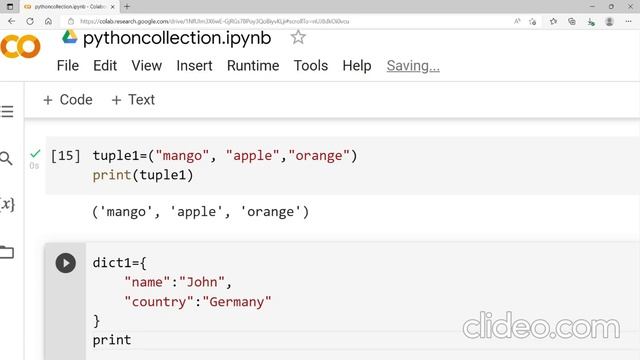The height and width of the screenshot is (360, 640).
Task: Select the pythoncollection.ipynb browser tab
Action: [x=69, y=7]
